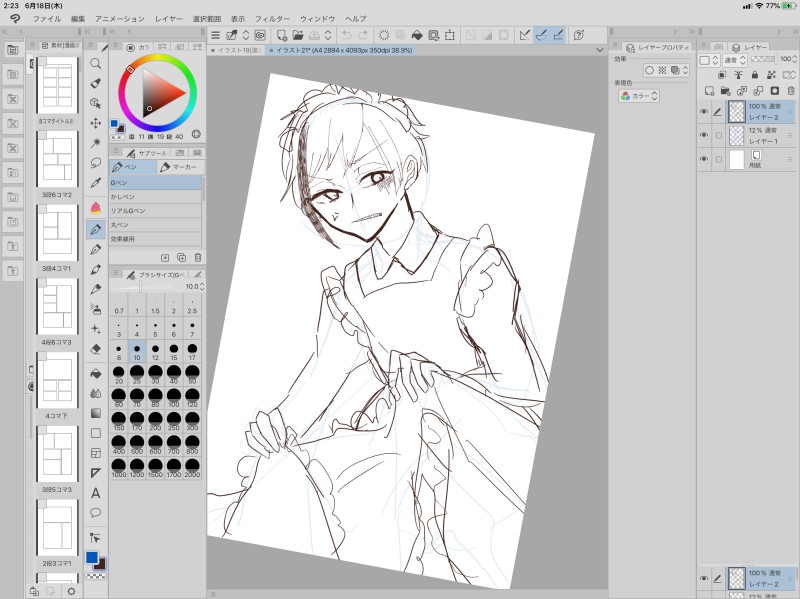This screenshot has height=599, width=800.
Task: Toggle Lock Transparent Pixels icon
Action: [x=771, y=75]
